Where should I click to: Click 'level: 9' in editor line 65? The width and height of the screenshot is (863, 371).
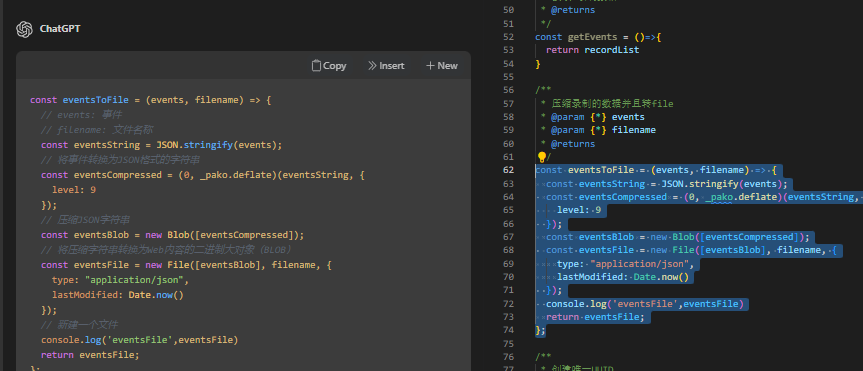pyautogui.click(x=578, y=210)
